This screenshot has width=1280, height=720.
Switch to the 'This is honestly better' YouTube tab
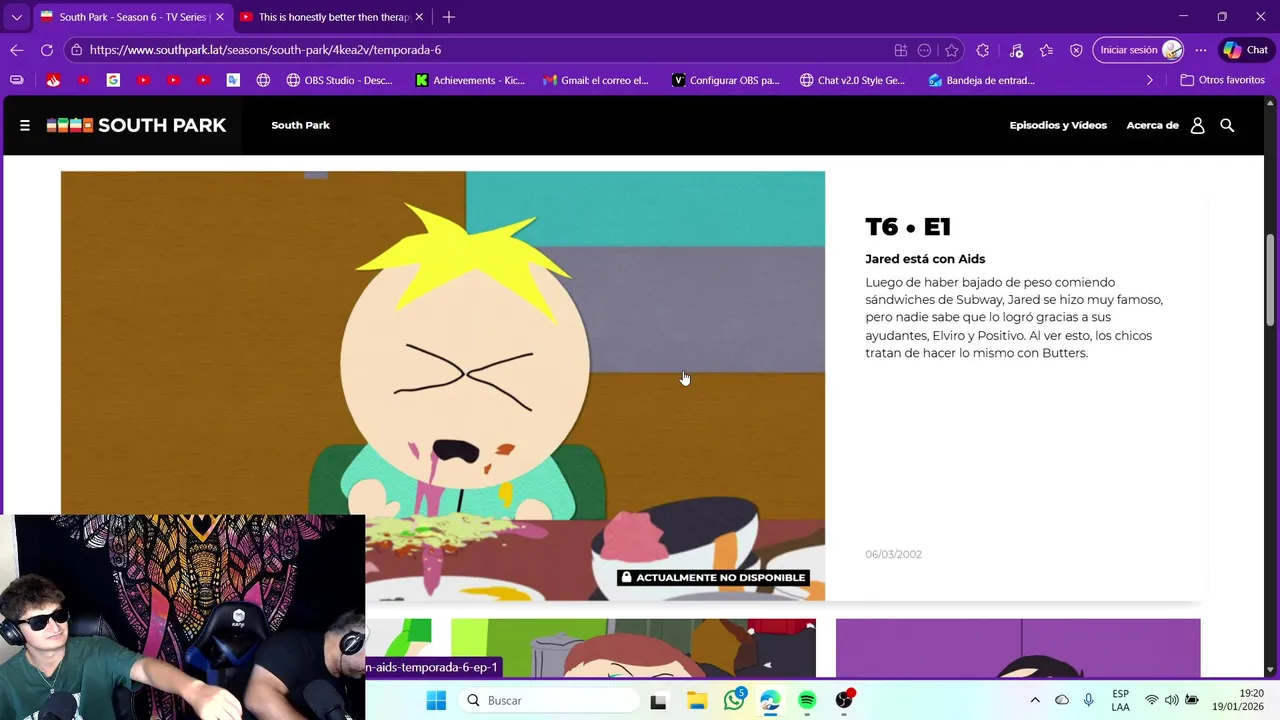pyautogui.click(x=332, y=17)
